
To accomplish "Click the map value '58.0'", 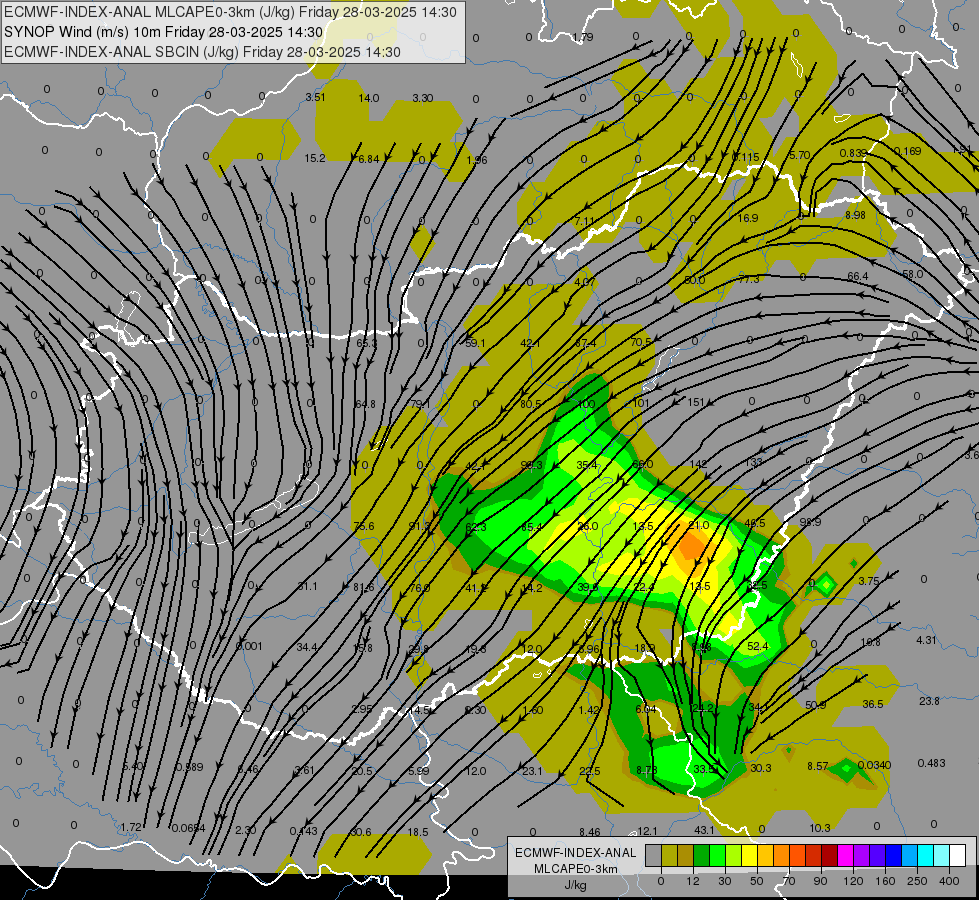I will [912, 274].
